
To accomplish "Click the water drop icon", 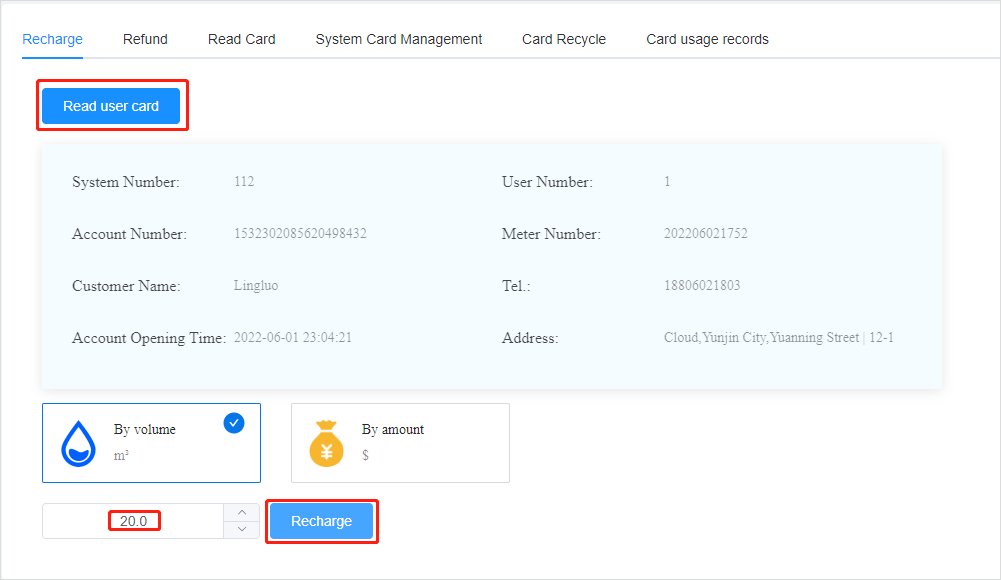I will pyautogui.click(x=78, y=443).
